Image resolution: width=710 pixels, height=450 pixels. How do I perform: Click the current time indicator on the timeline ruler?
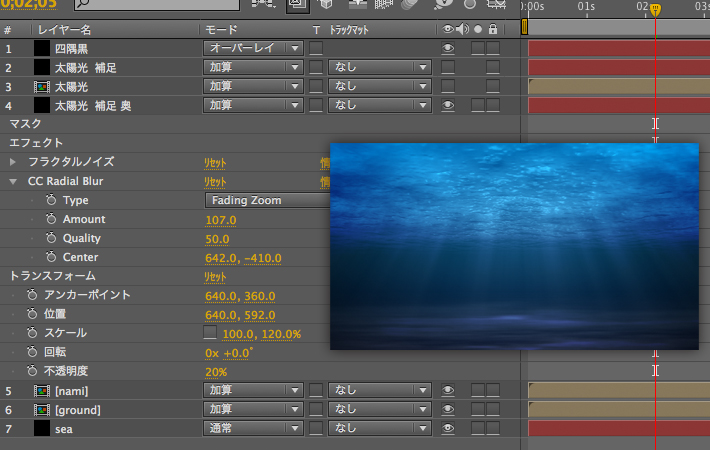[655, 11]
